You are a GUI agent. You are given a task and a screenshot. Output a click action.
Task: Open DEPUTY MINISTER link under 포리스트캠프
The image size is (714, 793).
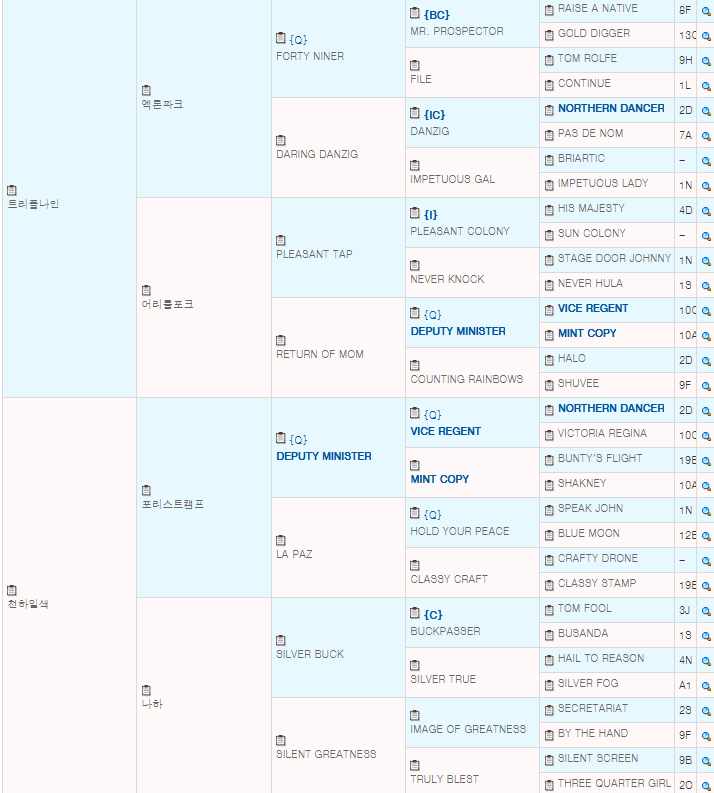point(324,456)
